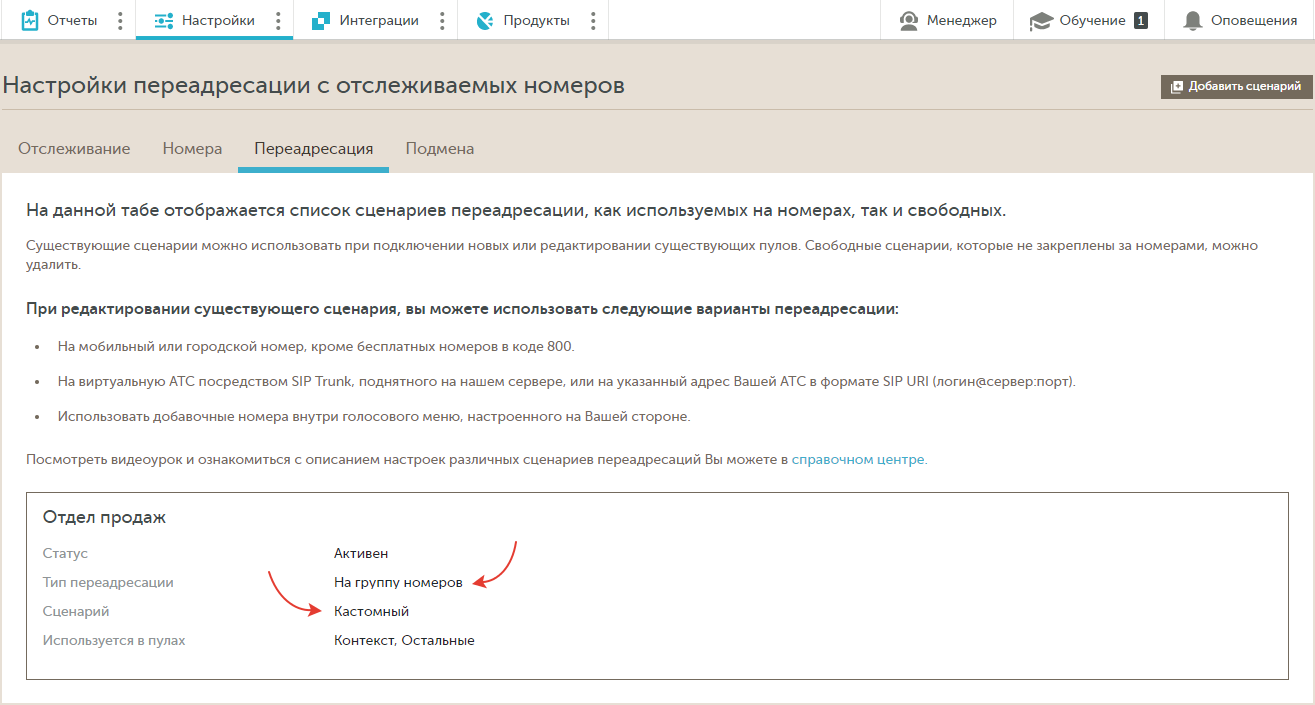Open the three-dot menu next to Отчеты

point(120,20)
